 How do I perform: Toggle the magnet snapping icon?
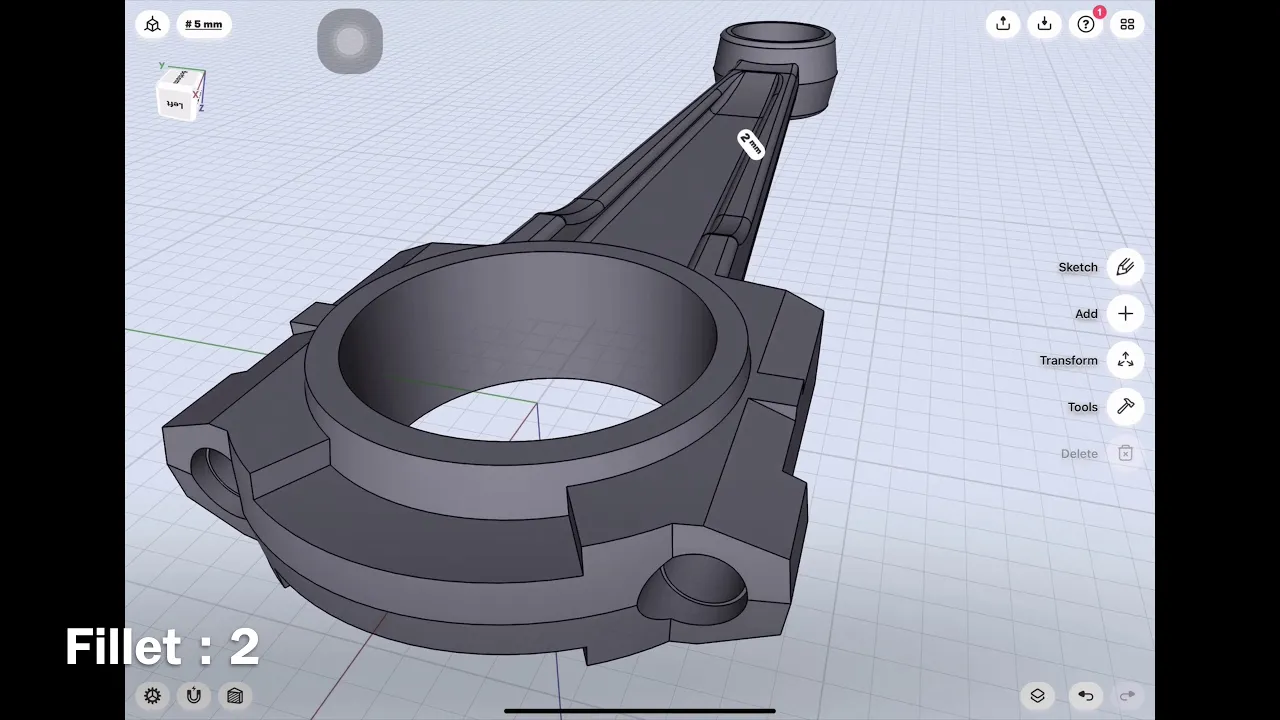(194, 696)
